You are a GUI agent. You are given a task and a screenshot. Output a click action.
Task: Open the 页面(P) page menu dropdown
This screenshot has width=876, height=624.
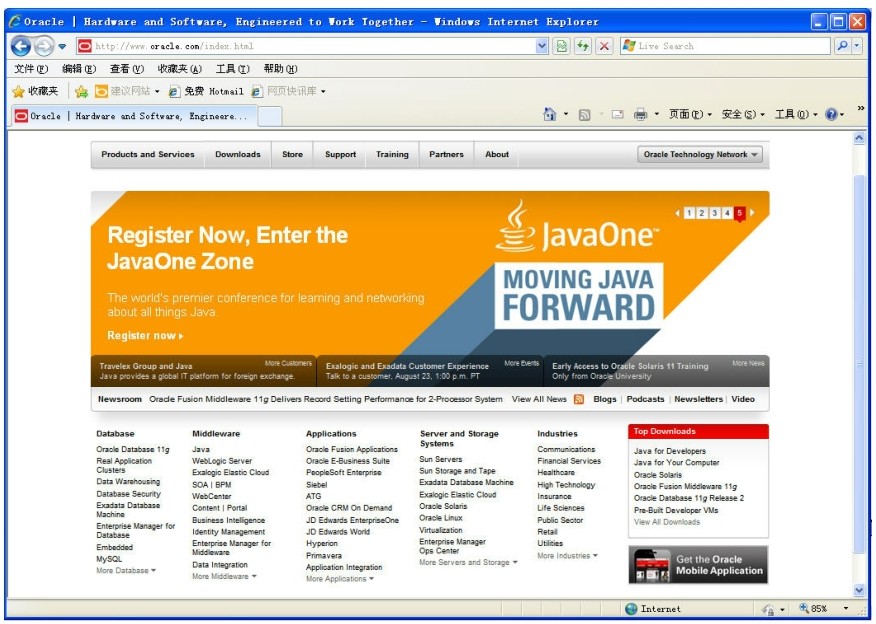tap(691, 115)
